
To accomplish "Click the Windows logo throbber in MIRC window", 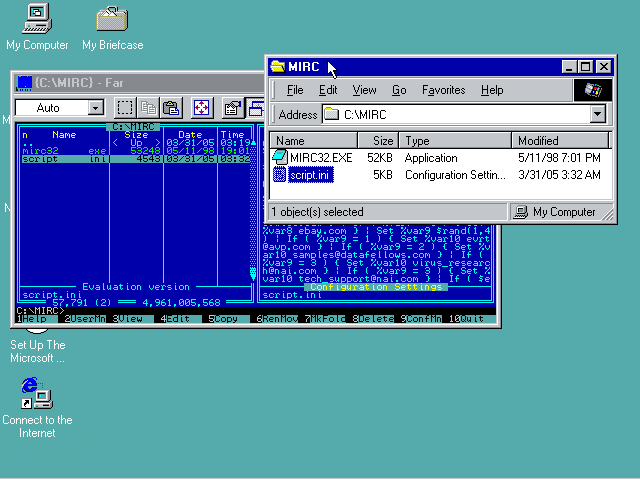I will pos(593,90).
